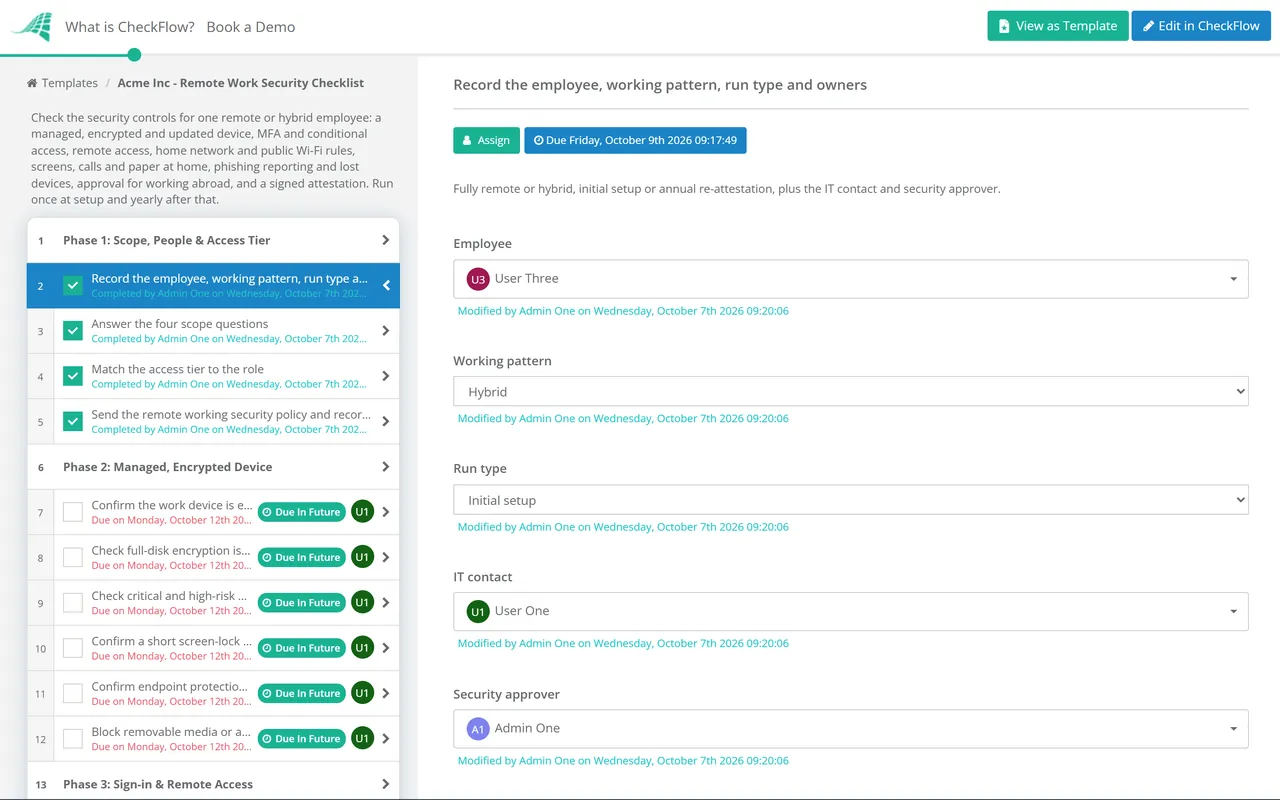Click Due In Future badge on task 8
This screenshot has width=1280, height=800.
[x=301, y=557]
